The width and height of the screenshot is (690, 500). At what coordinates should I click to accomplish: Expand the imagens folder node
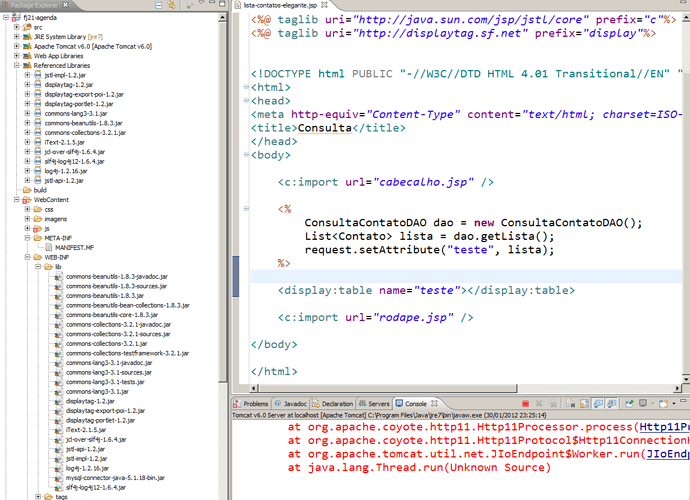click(x=27, y=219)
